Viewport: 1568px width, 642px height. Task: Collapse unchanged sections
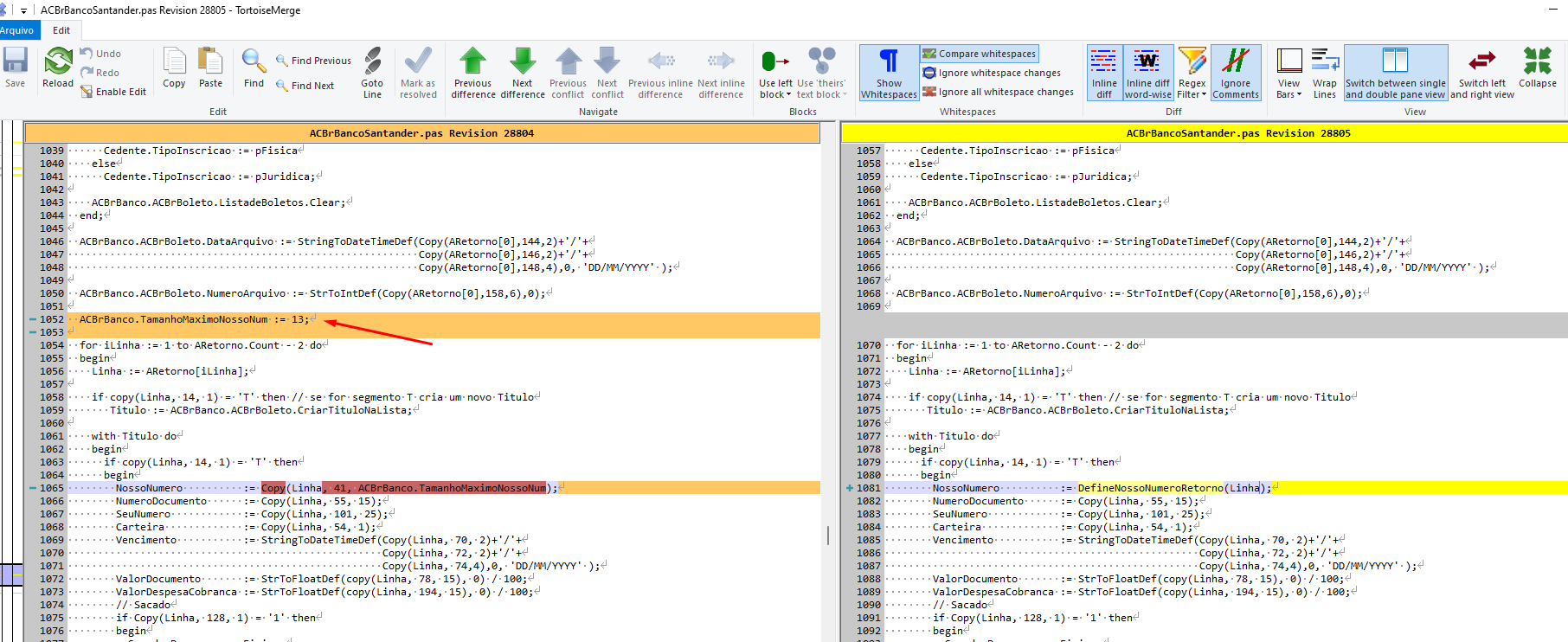1538,67
